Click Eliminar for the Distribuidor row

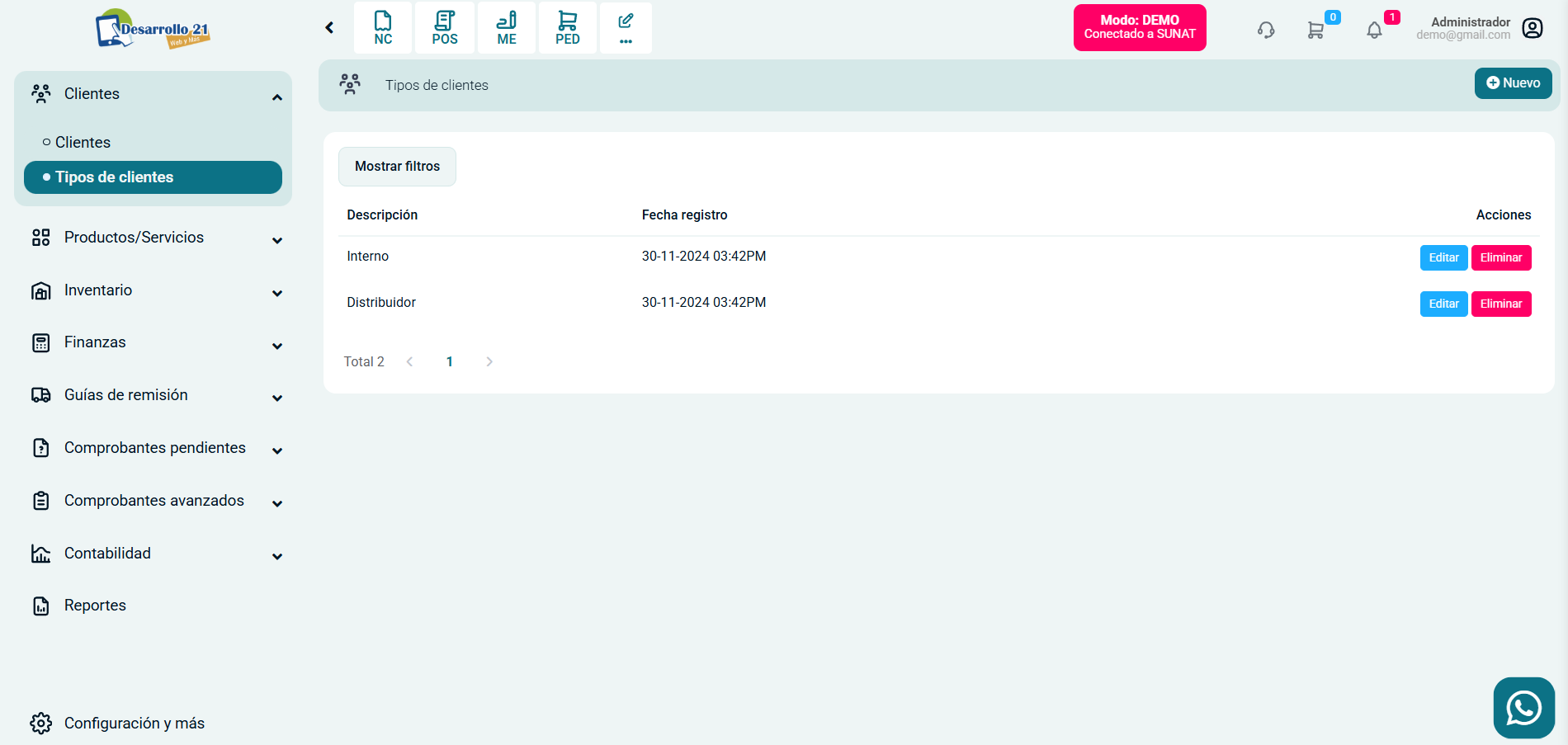pyautogui.click(x=1500, y=304)
